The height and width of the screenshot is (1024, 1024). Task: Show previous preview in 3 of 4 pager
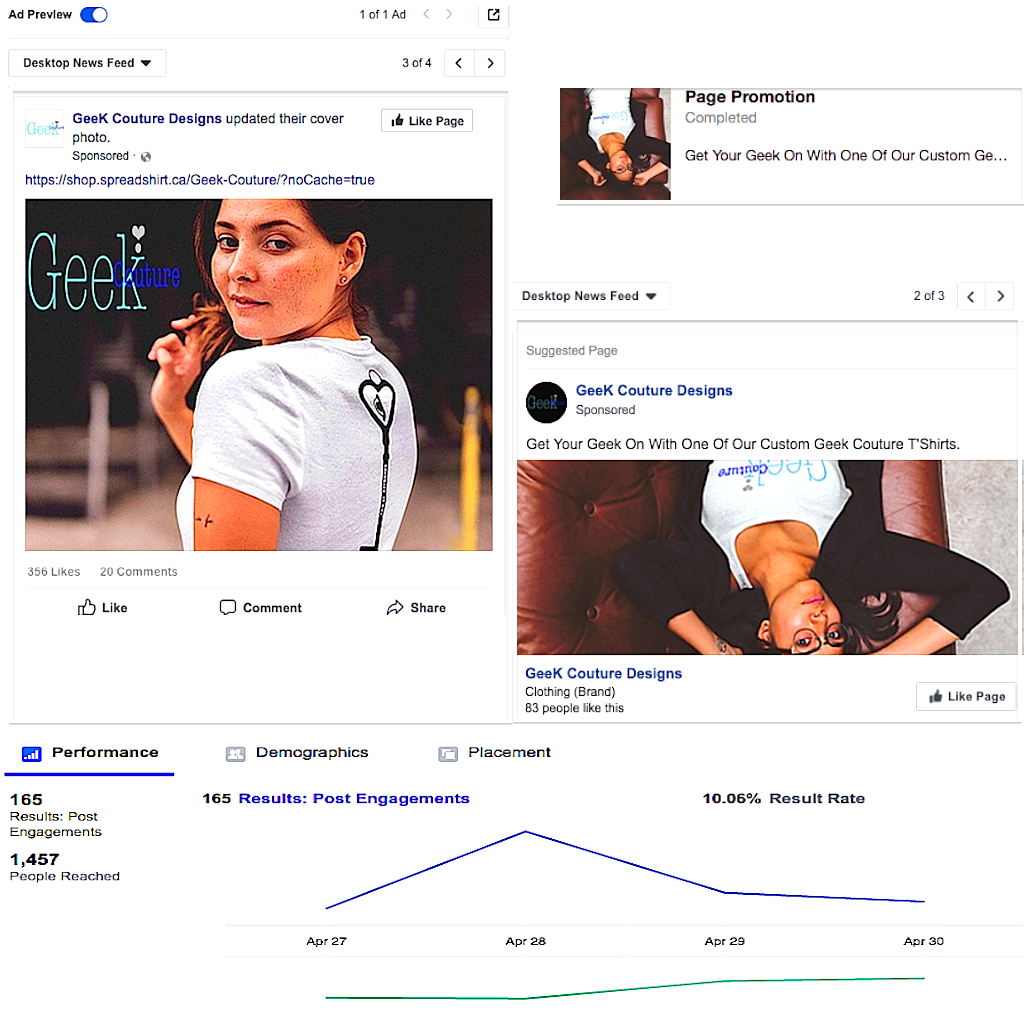(x=459, y=63)
